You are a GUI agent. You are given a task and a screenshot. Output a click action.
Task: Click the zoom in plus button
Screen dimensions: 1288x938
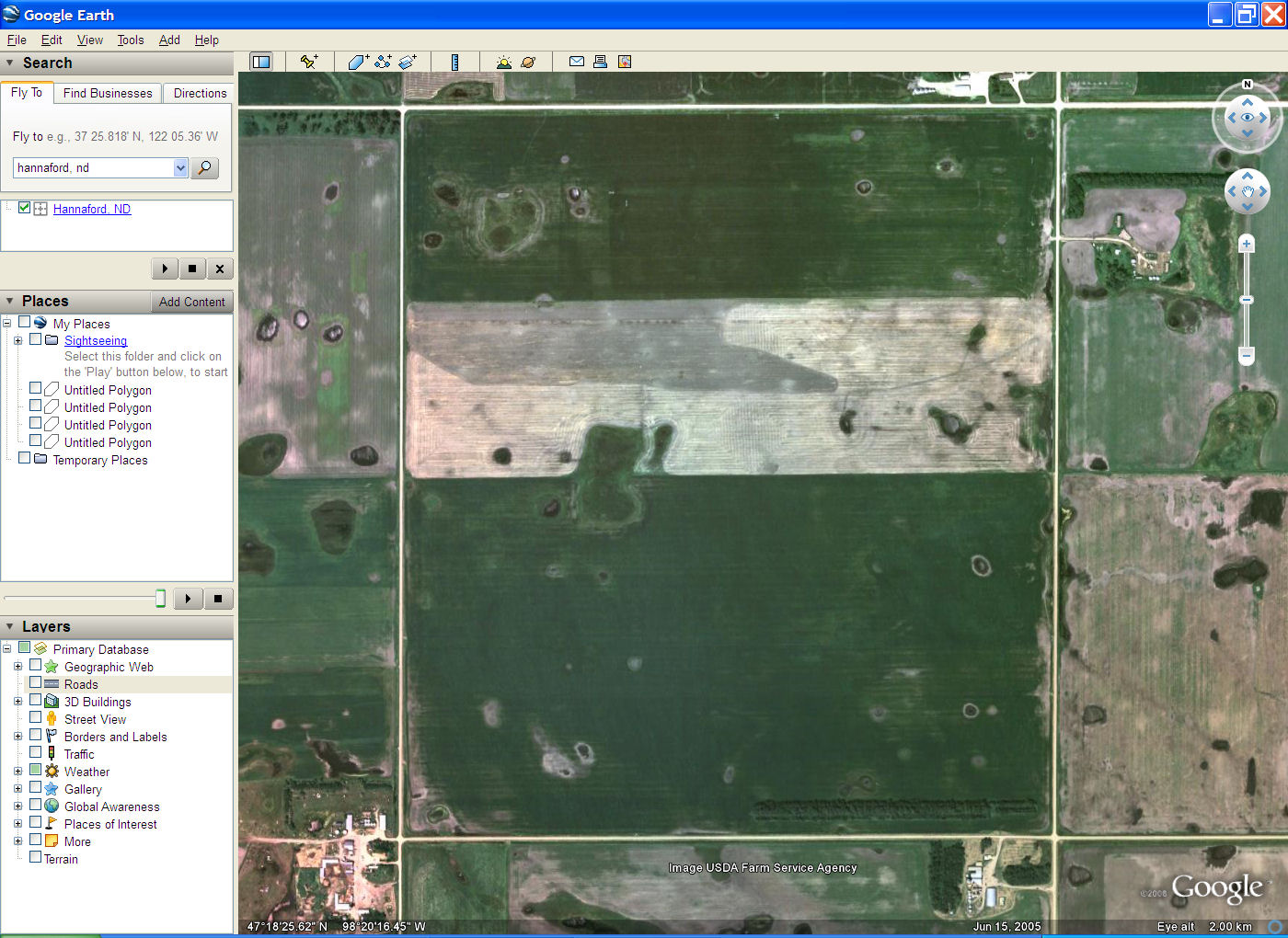coord(1247,244)
